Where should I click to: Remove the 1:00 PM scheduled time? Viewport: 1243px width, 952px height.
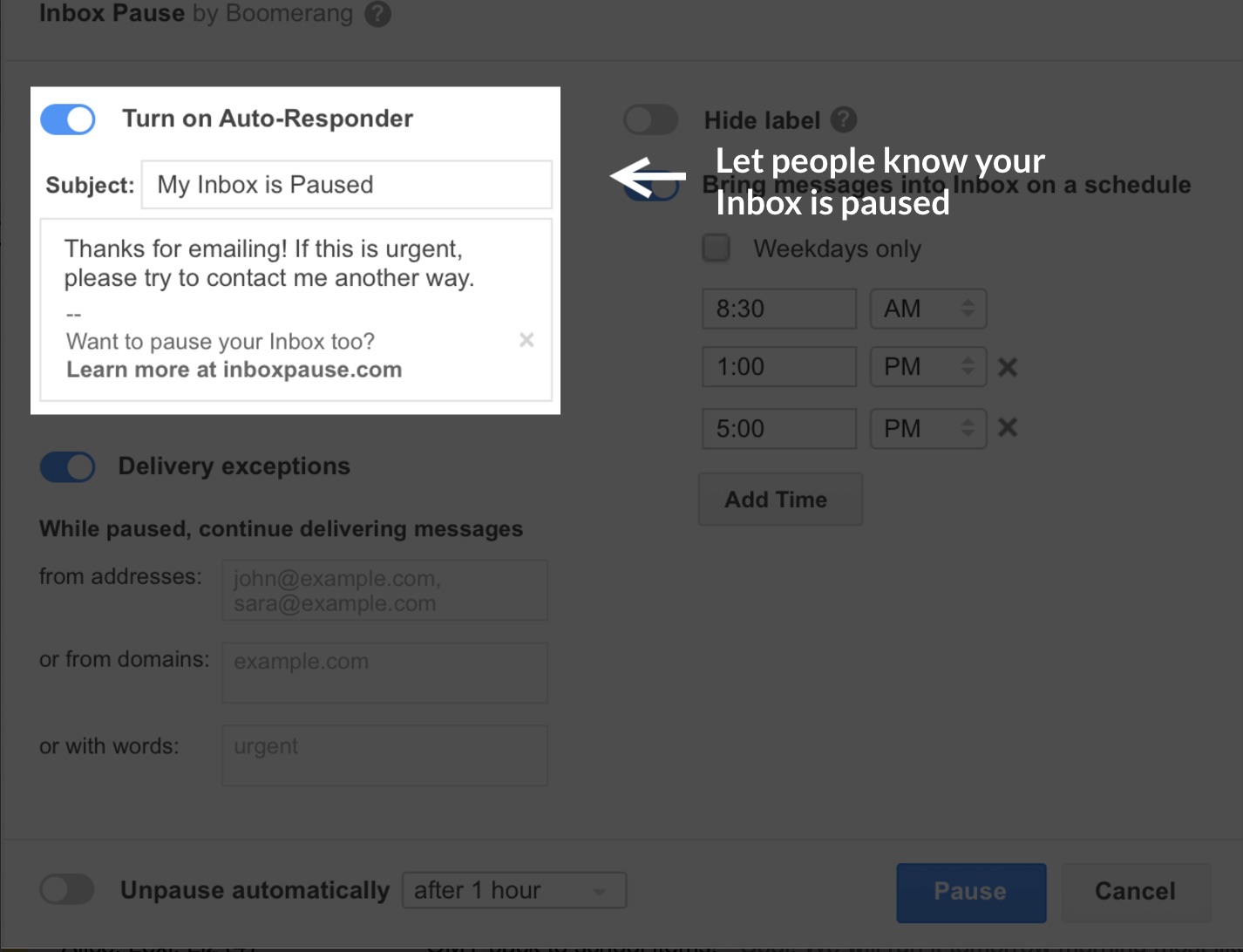pos(1008,367)
